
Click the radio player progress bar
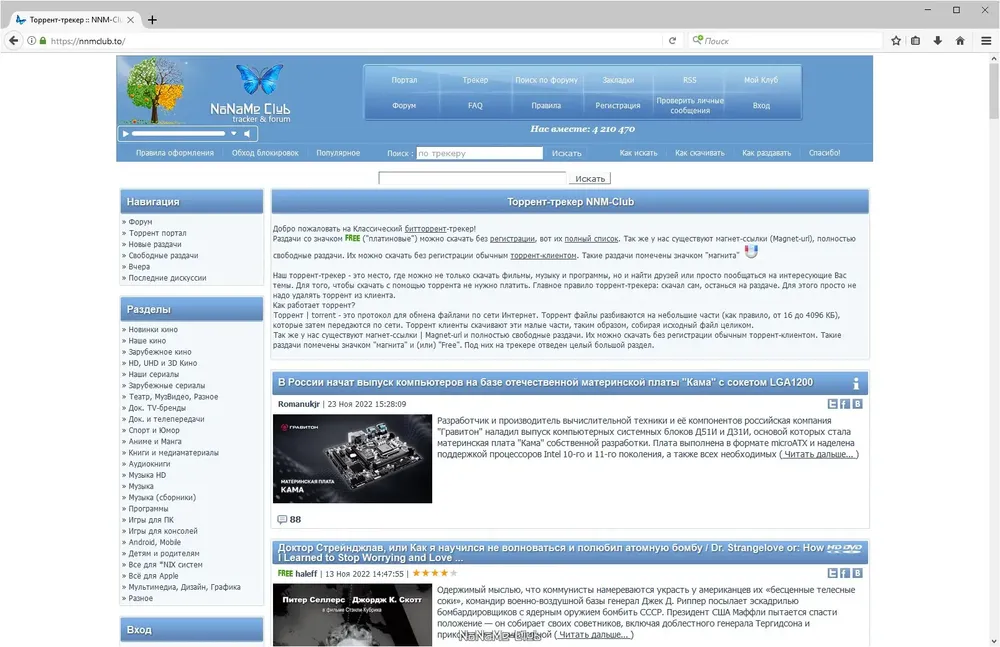178,134
